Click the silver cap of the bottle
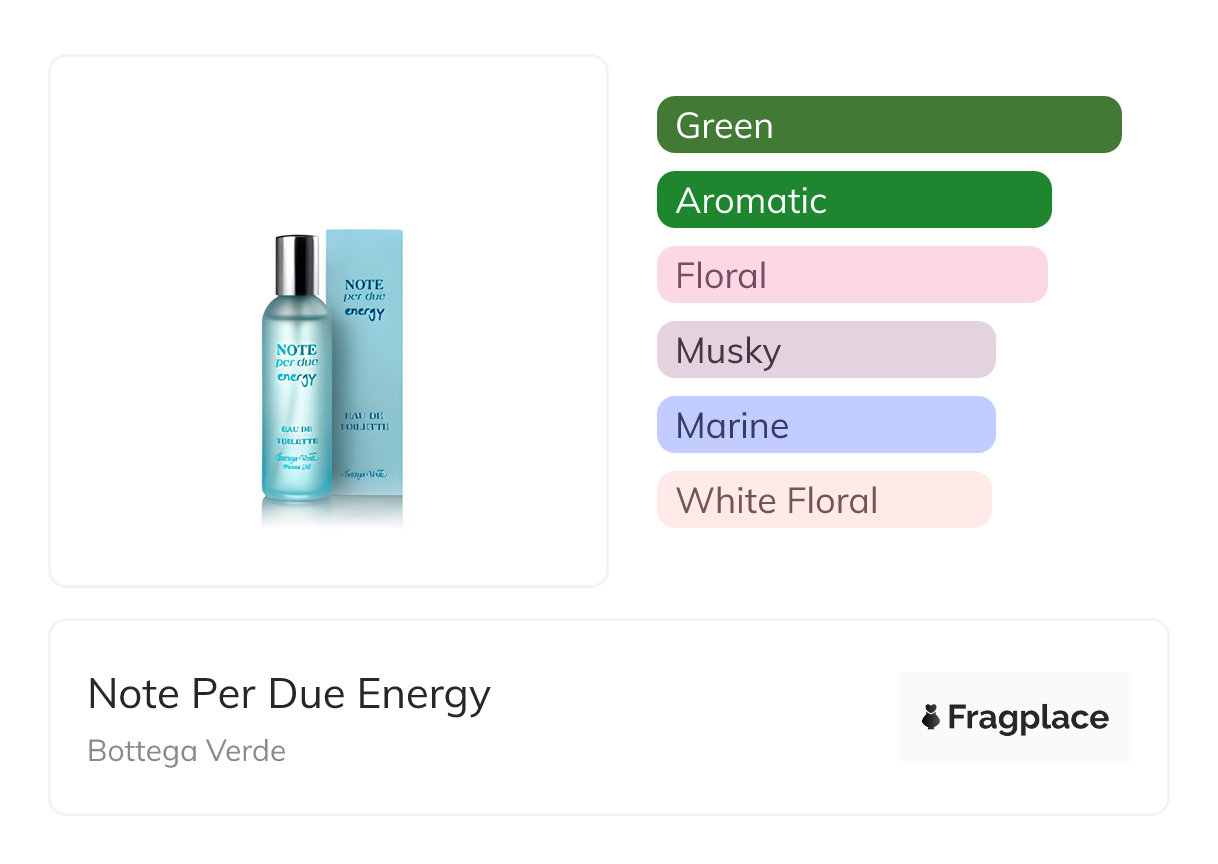This screenshot has width=1218, height=864. [x=295, y=264]
